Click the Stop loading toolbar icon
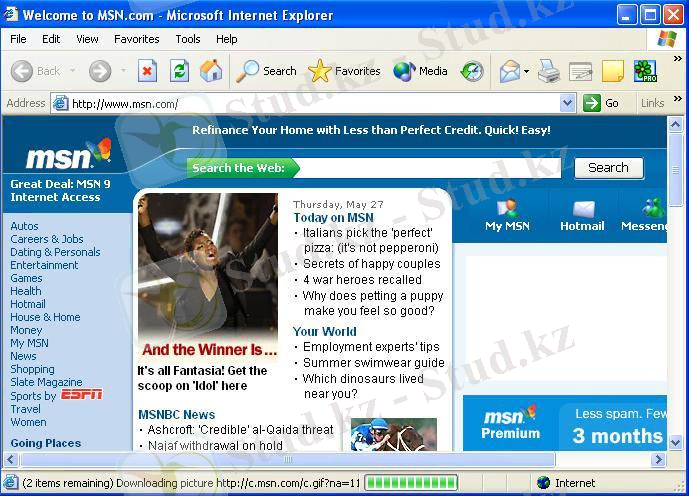This screenshot has width=689, height=496. [x=147, y=71]
